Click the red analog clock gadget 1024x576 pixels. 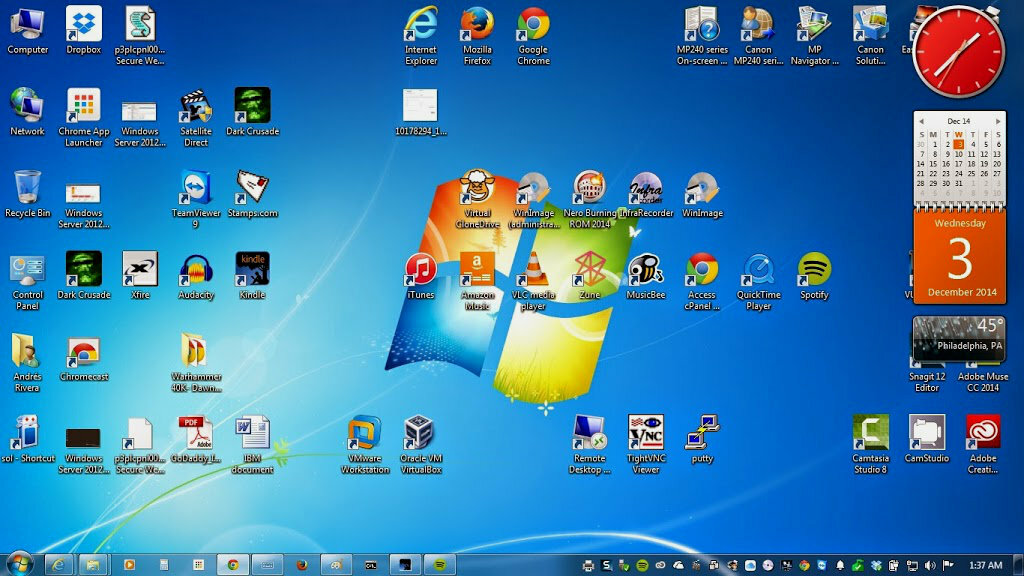(958, 52)
